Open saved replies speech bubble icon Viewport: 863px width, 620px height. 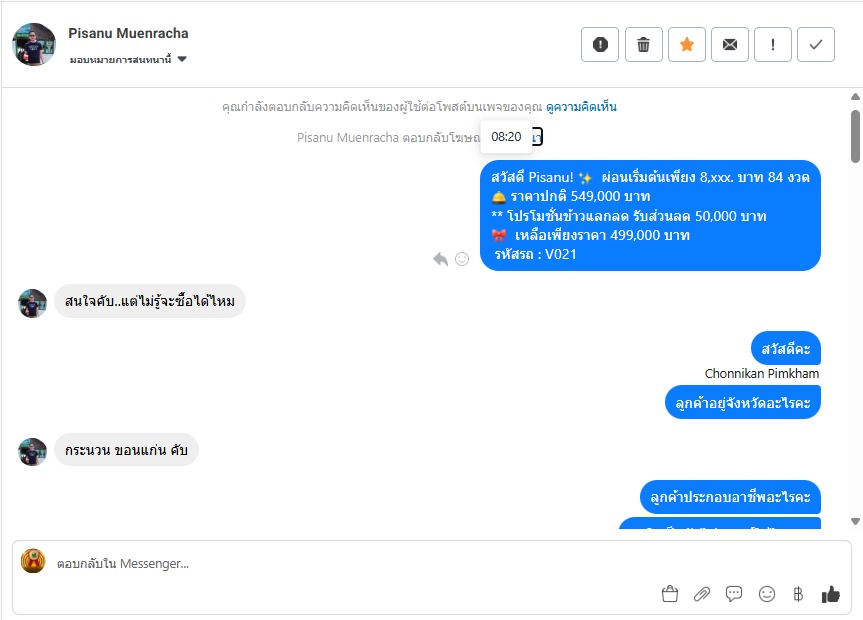tap(734, 594)
